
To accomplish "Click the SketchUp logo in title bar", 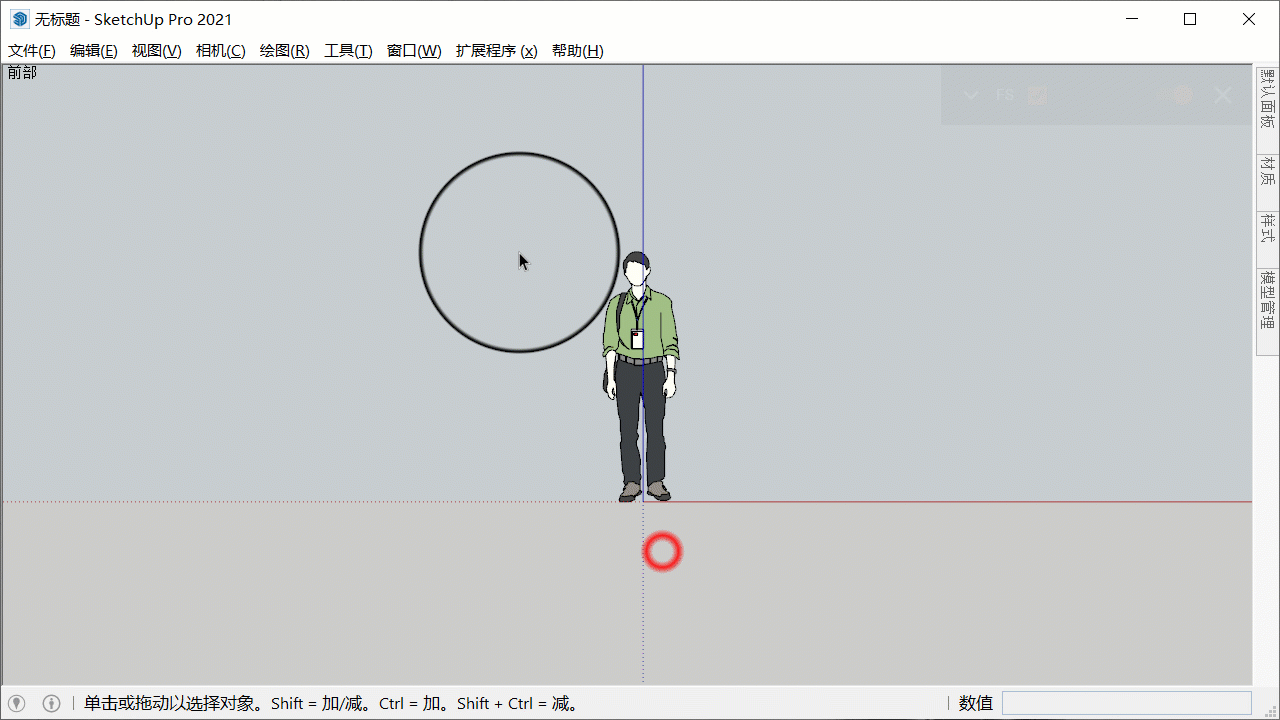I will click(20, 19).
